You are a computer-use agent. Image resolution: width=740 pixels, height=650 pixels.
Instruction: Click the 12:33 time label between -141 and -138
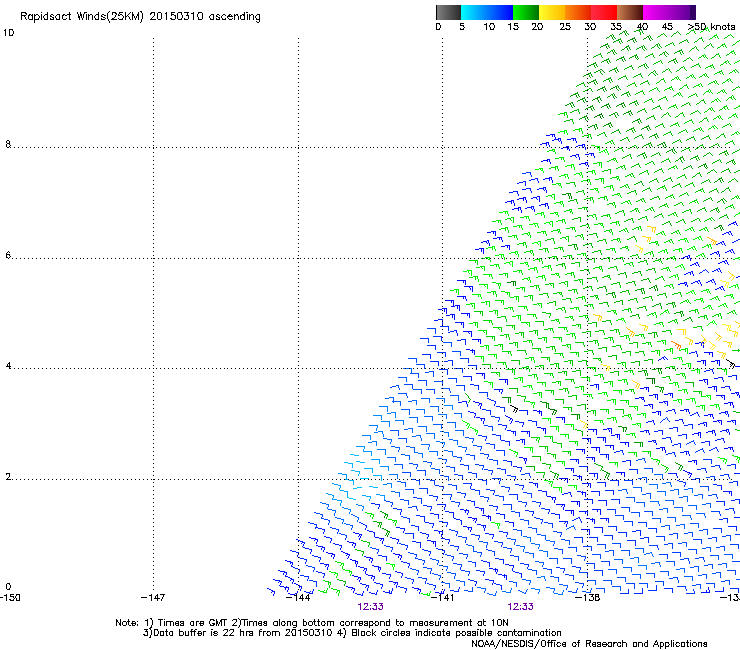(520, 607)
